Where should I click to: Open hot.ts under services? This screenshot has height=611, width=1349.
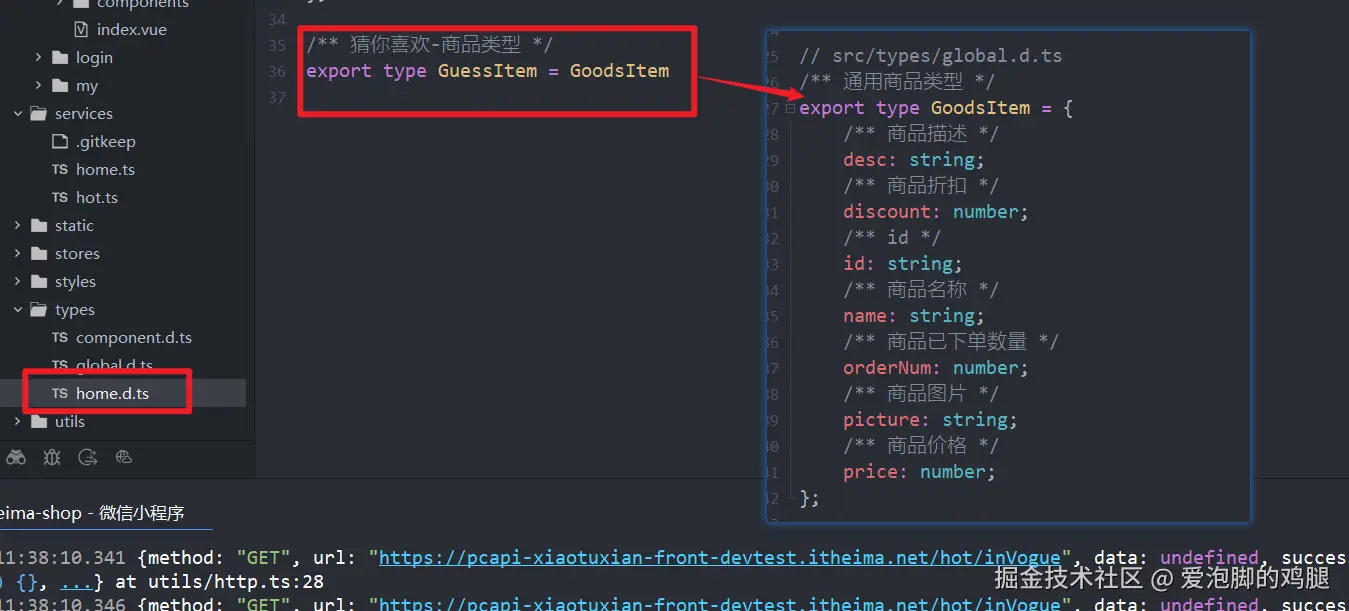[97, 198]
